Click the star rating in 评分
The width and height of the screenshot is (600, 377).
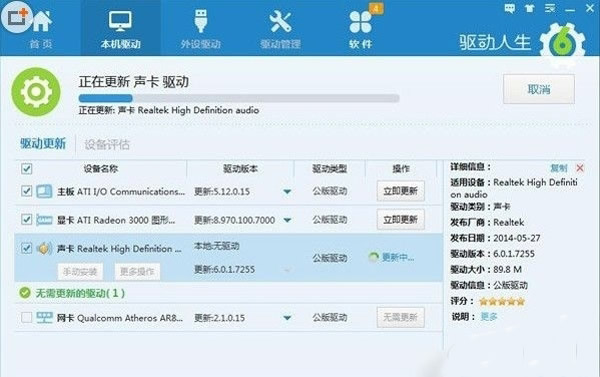point(502,302)
